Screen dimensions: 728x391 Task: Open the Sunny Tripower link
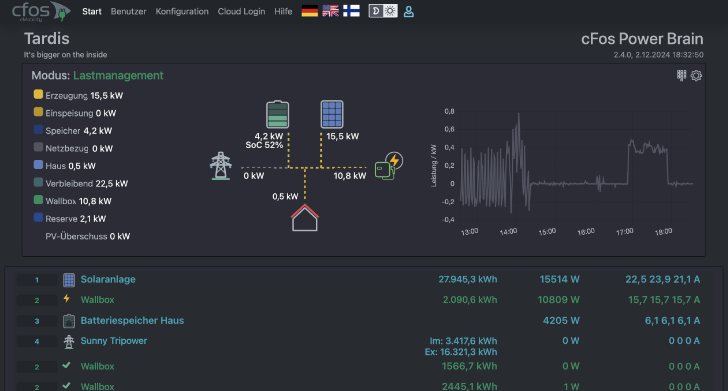(x=114, y=341)
